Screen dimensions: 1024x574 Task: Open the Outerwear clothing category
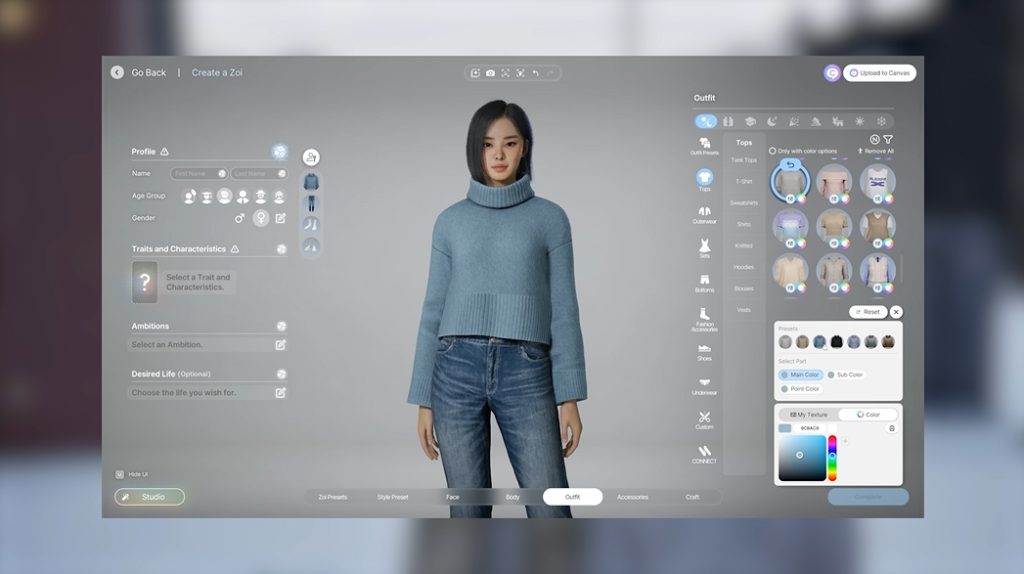[x=704, y=213]
